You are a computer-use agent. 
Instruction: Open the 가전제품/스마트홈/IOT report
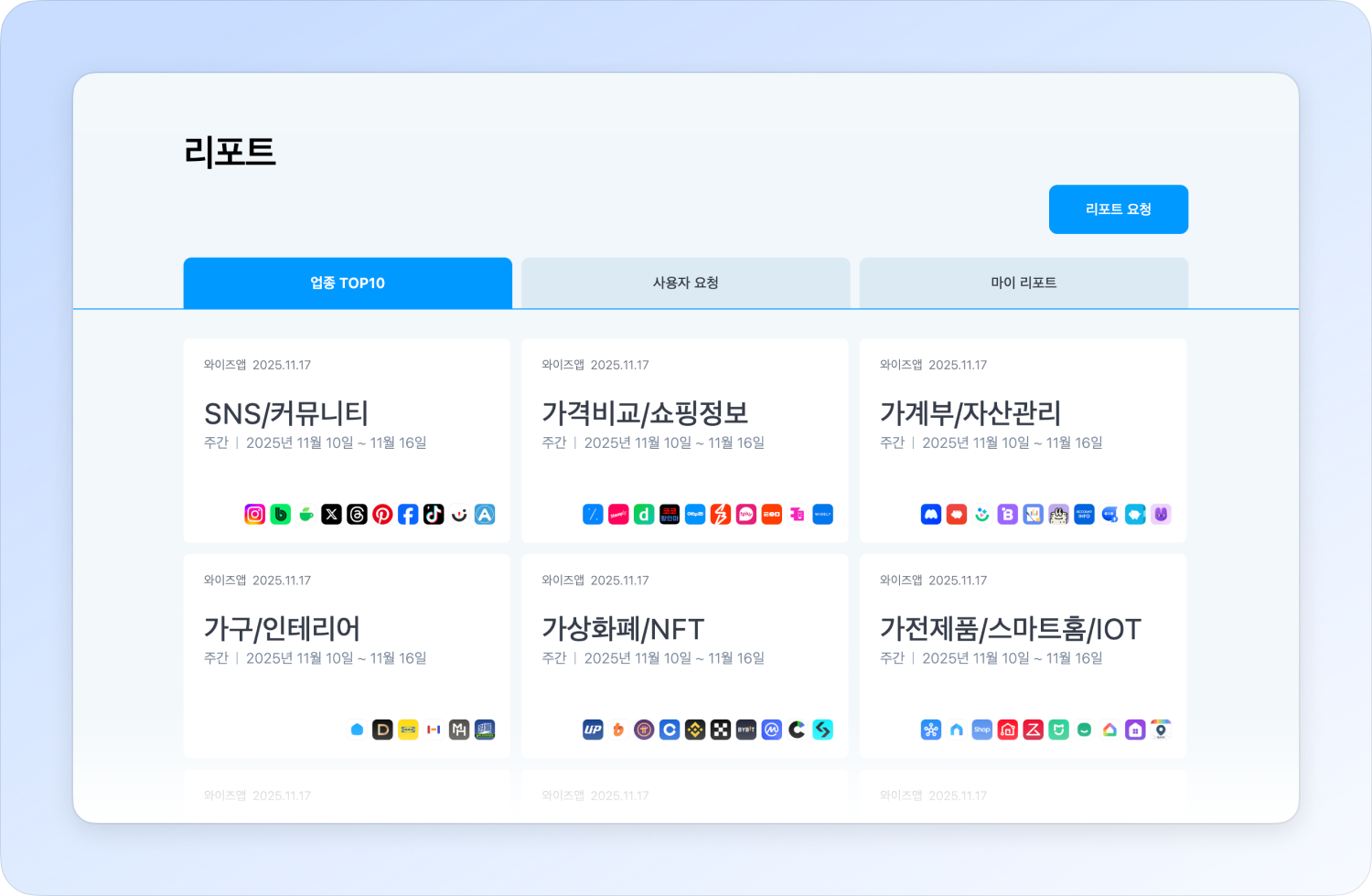pos(1024,656)
